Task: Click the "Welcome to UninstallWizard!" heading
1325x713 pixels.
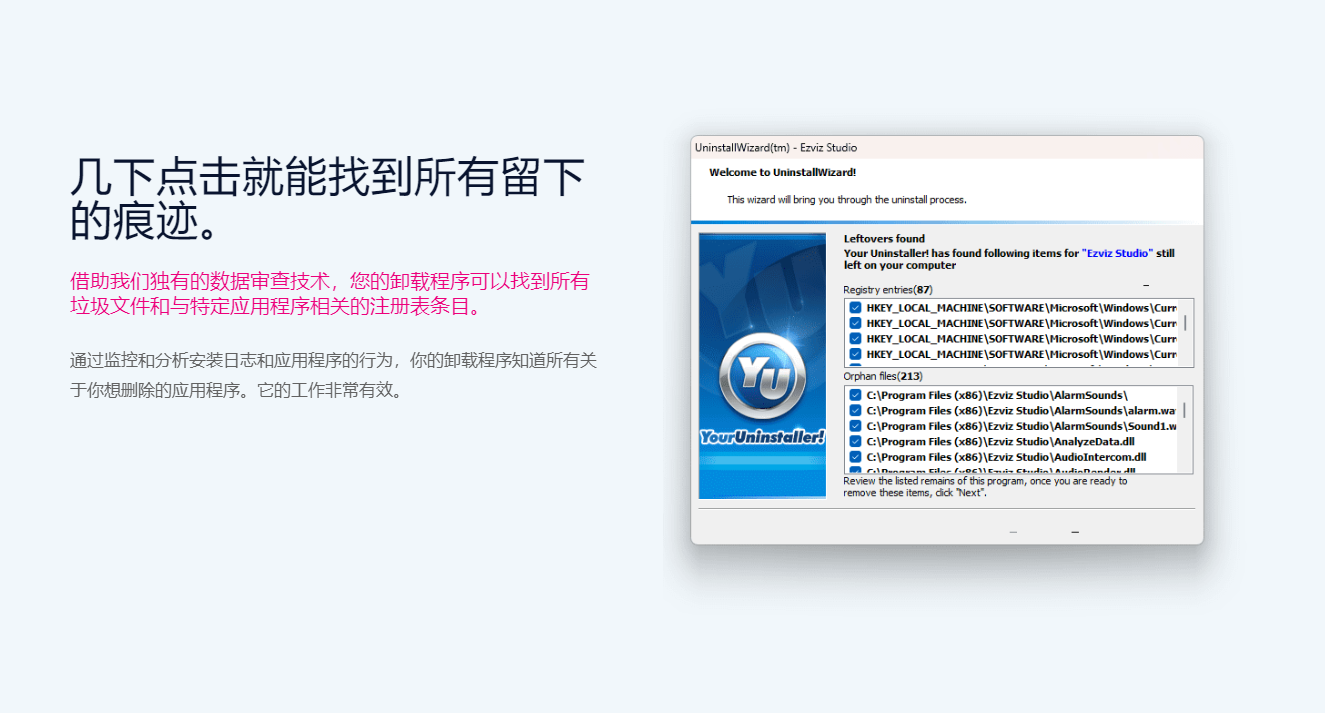Action: [782, 172]
